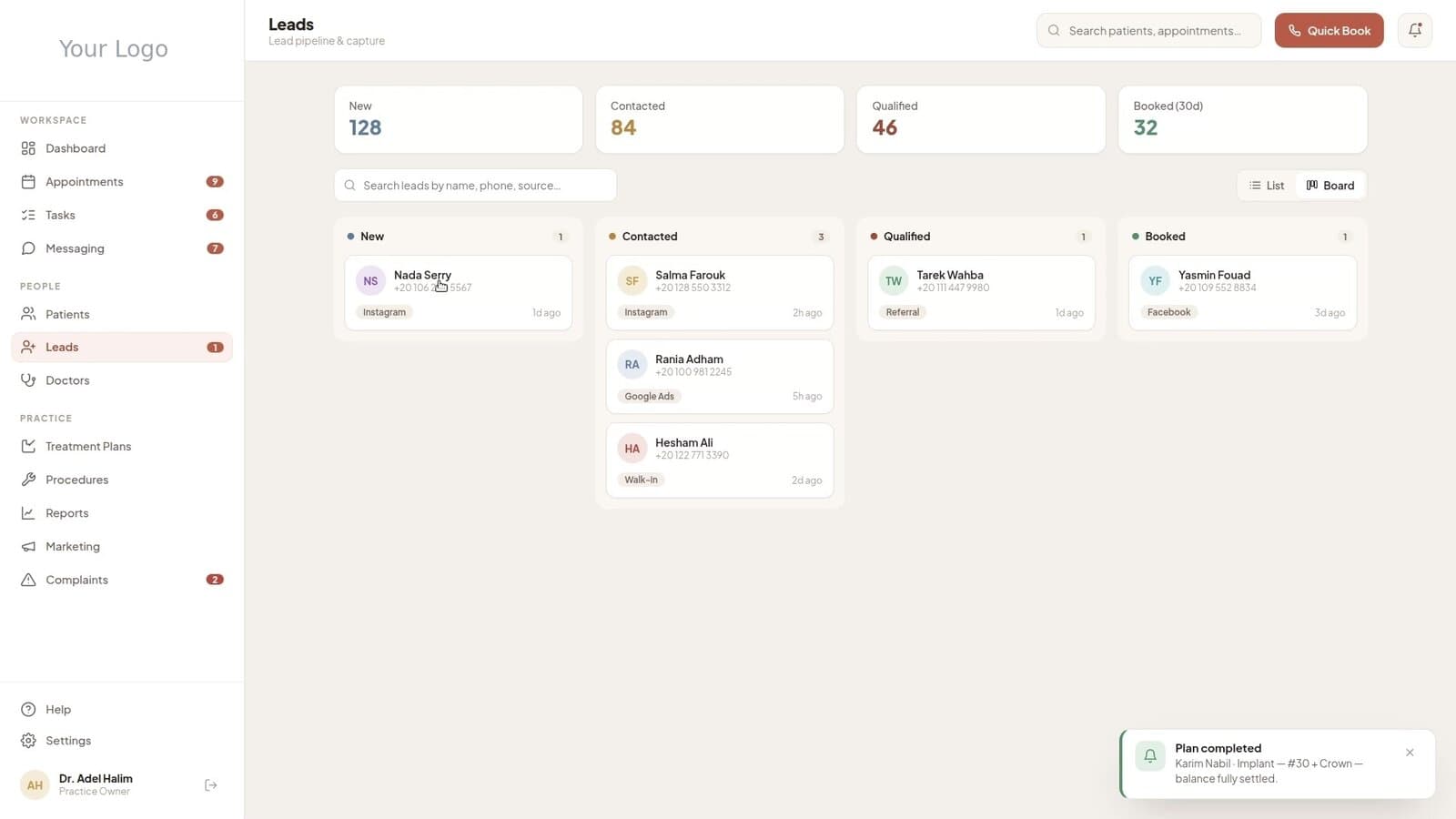
Task: Click the Google Ads tag on Rania Adham
Action: (x=649, y=396)
